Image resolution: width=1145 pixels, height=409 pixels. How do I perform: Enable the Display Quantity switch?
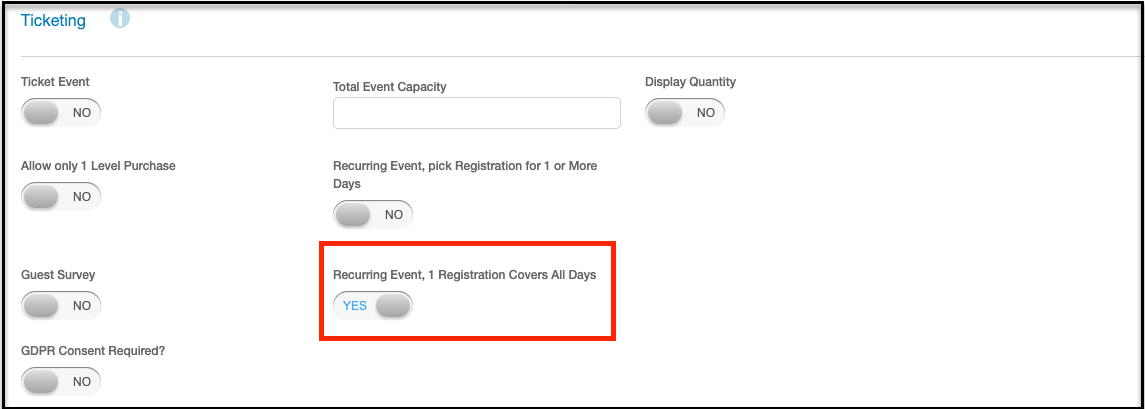685,112
